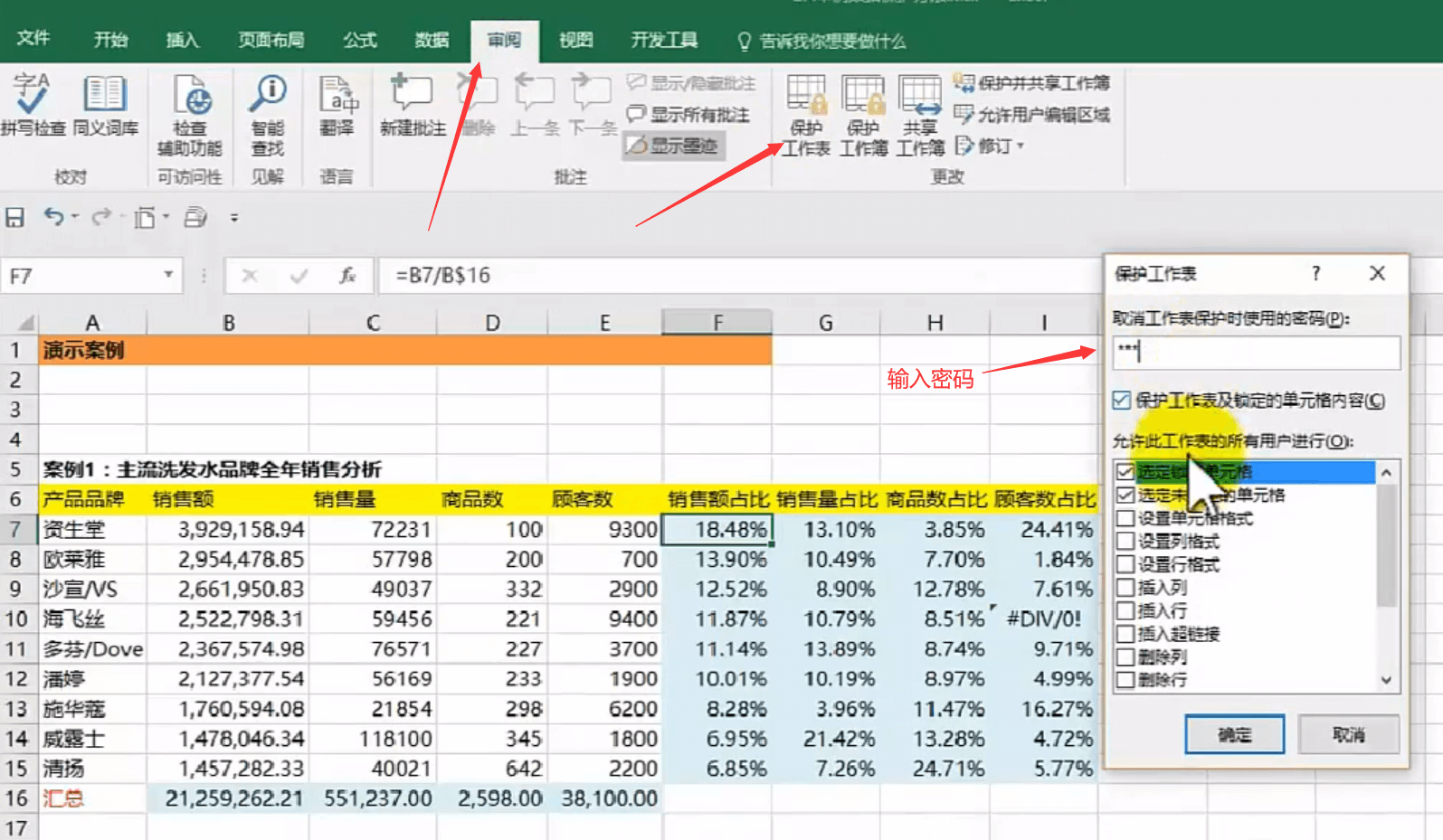Toggle 保护工作表及锁定的单元格内容 checkbox
Viewport: 1443px width, 840px height.
click(1123, 401)
